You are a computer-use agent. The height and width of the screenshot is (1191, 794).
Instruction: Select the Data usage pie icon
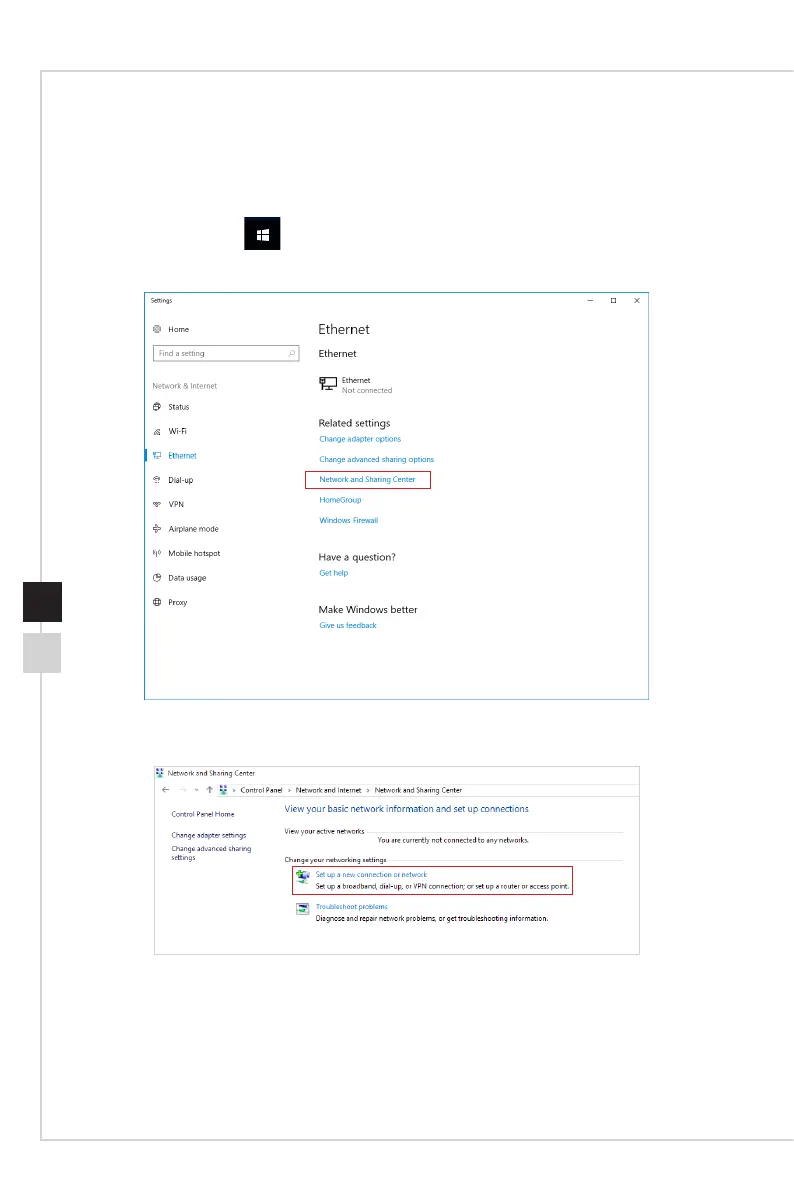(157, 577)
